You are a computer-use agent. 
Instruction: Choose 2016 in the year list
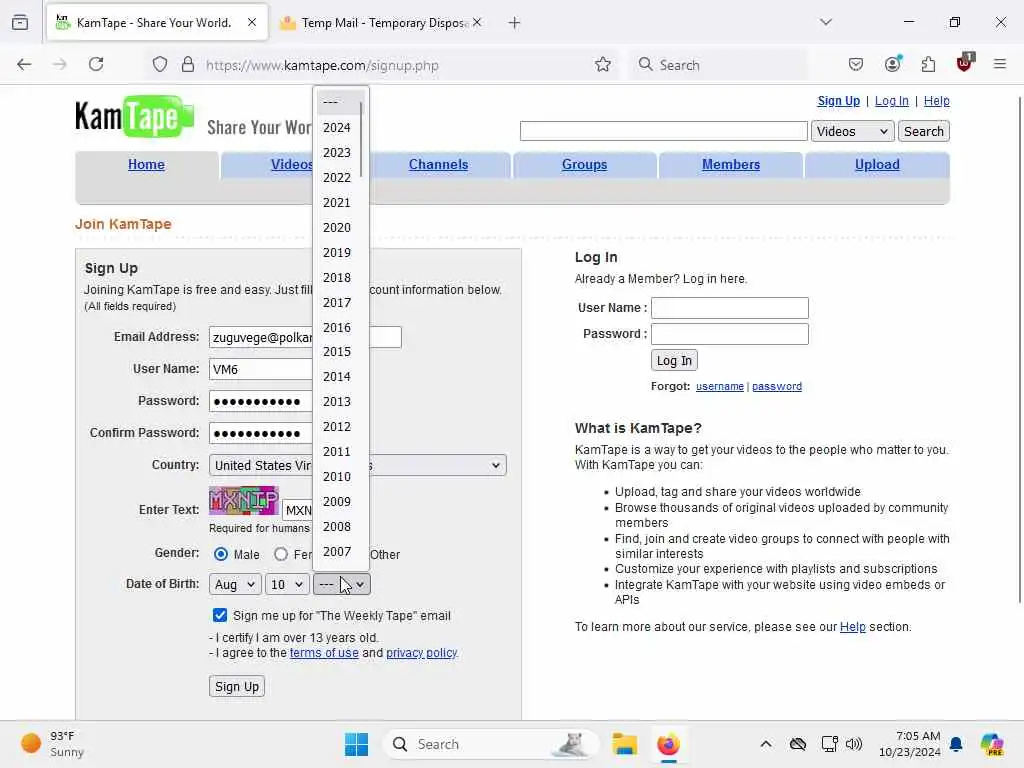click(337, 327)
